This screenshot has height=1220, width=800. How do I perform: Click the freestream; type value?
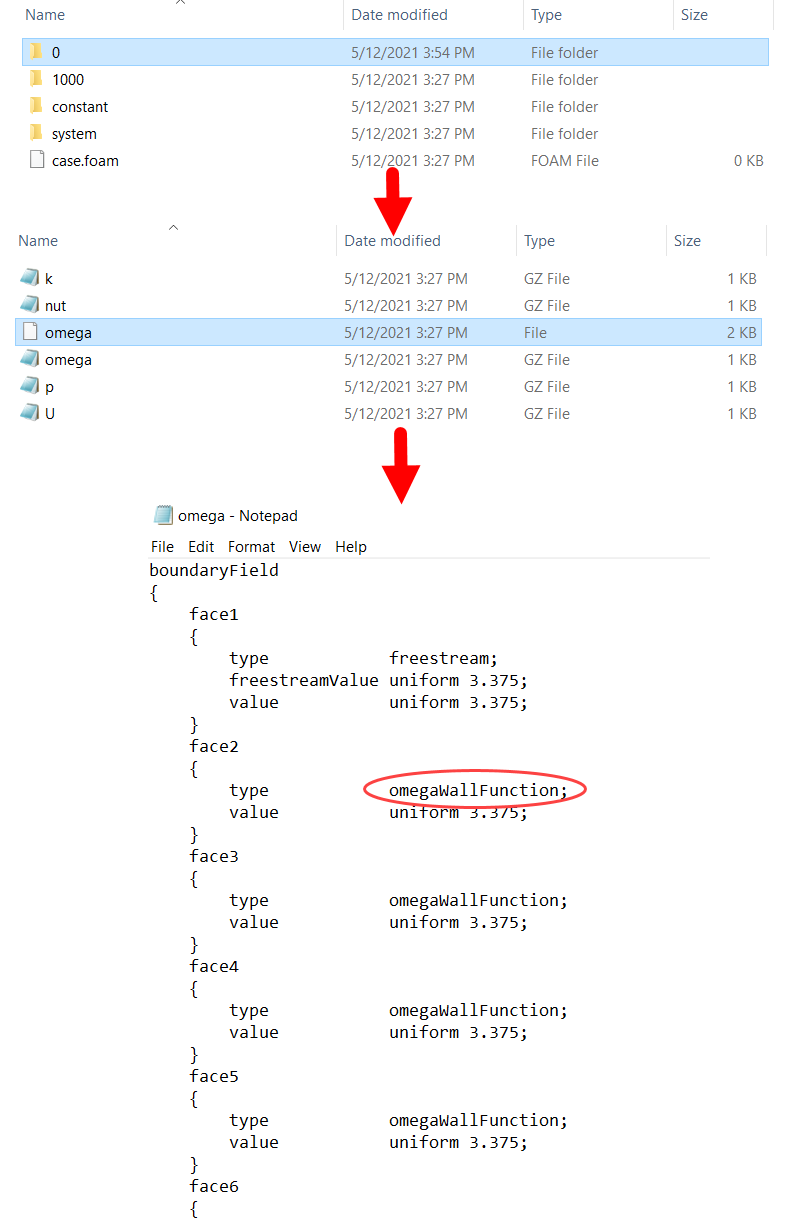coord(443,658)
